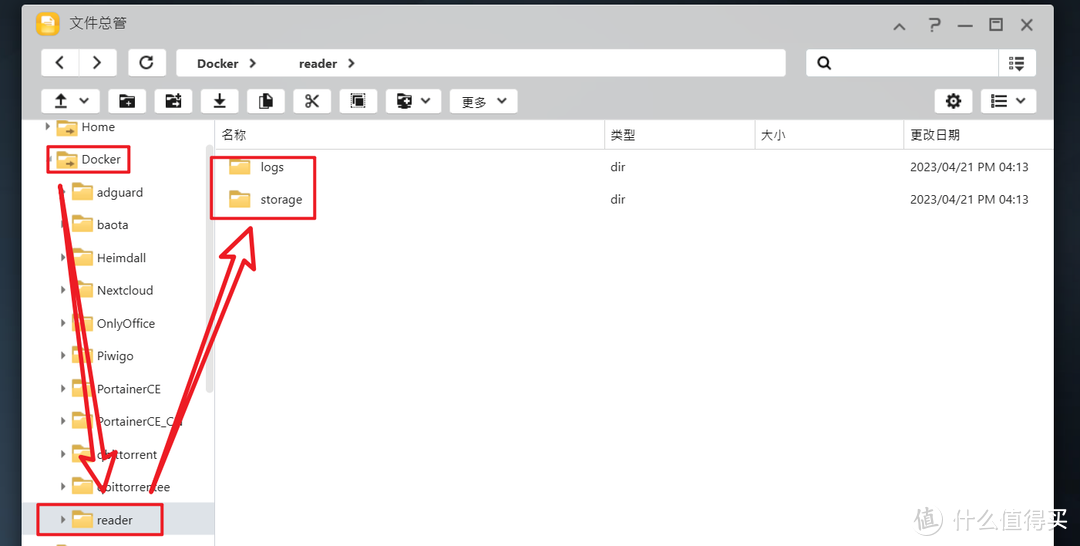Open the 更多 menu
The width and height of the screenshot is (1080, 546).
[x=484, y=101]
